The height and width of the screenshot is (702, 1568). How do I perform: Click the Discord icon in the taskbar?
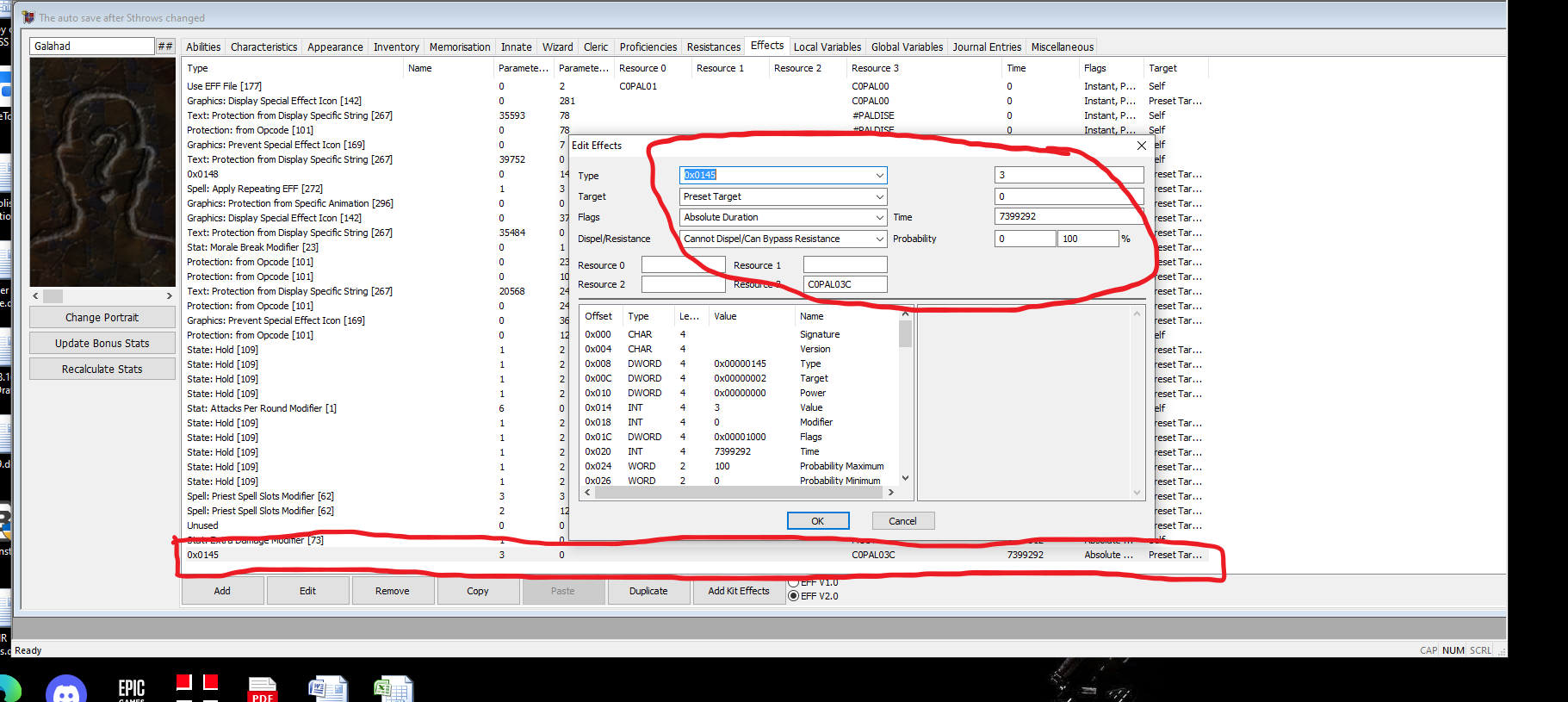pos(66,689)
